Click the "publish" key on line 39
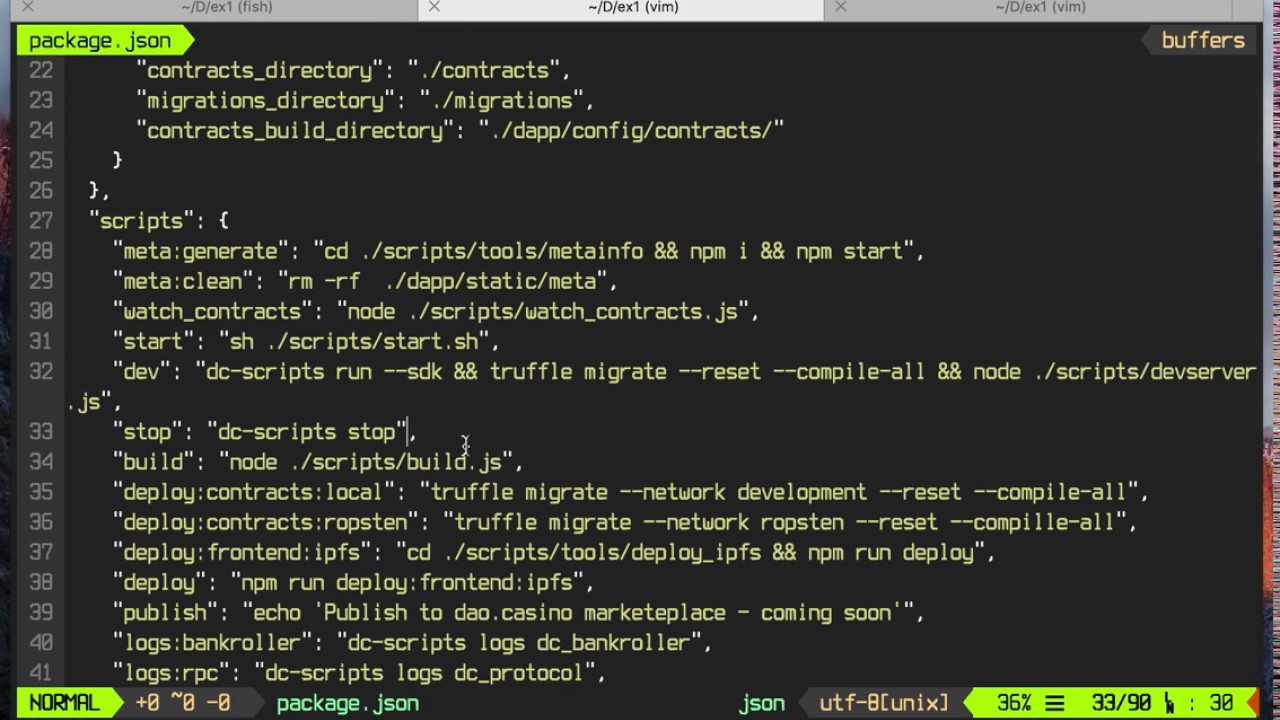The image size is (1280, 720). [x=166, y=613]
